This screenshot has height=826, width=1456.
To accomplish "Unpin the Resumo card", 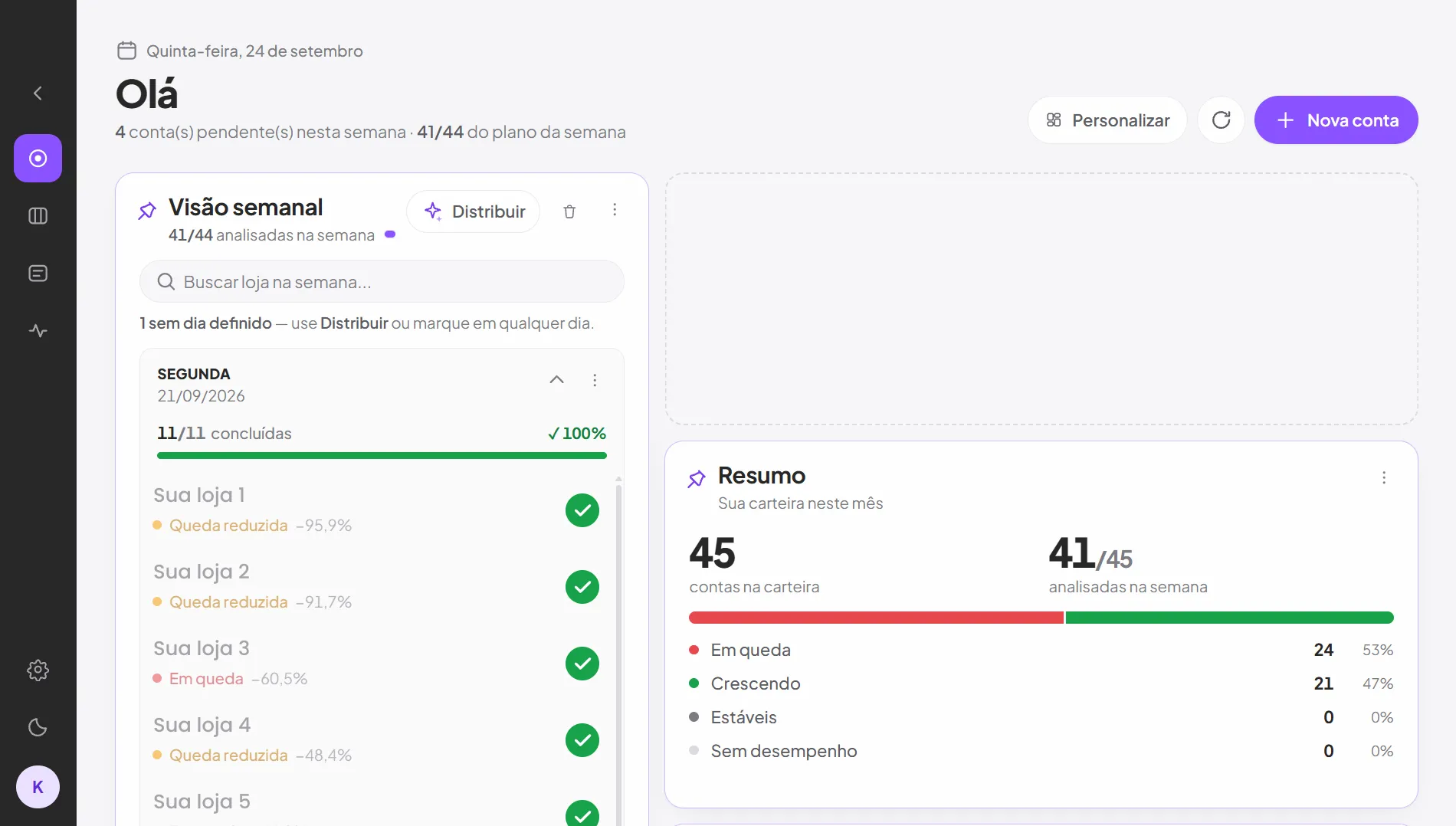I will point(697,480).
